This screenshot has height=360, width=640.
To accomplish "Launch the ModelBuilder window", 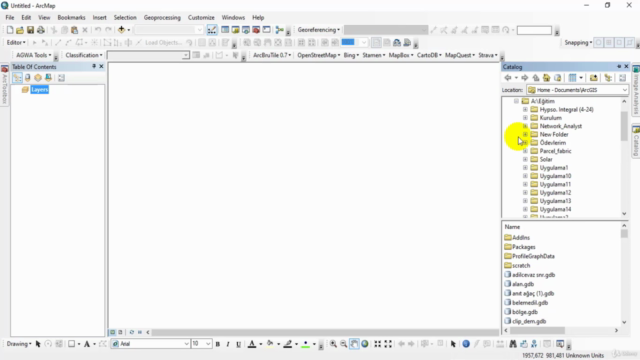I will click(x=280, y=30).
